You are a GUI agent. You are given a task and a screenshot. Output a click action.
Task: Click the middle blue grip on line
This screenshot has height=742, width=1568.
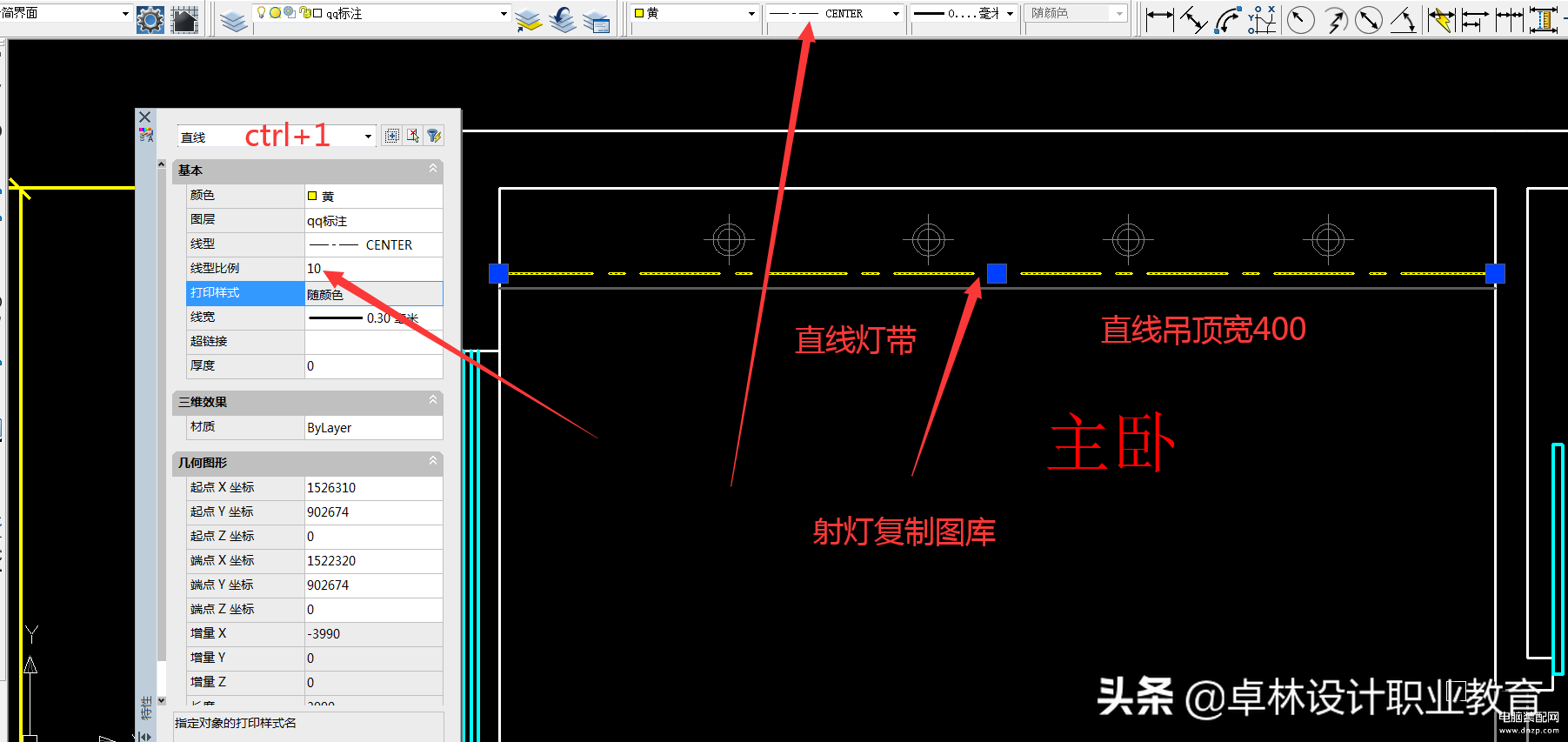click(997, 274)
